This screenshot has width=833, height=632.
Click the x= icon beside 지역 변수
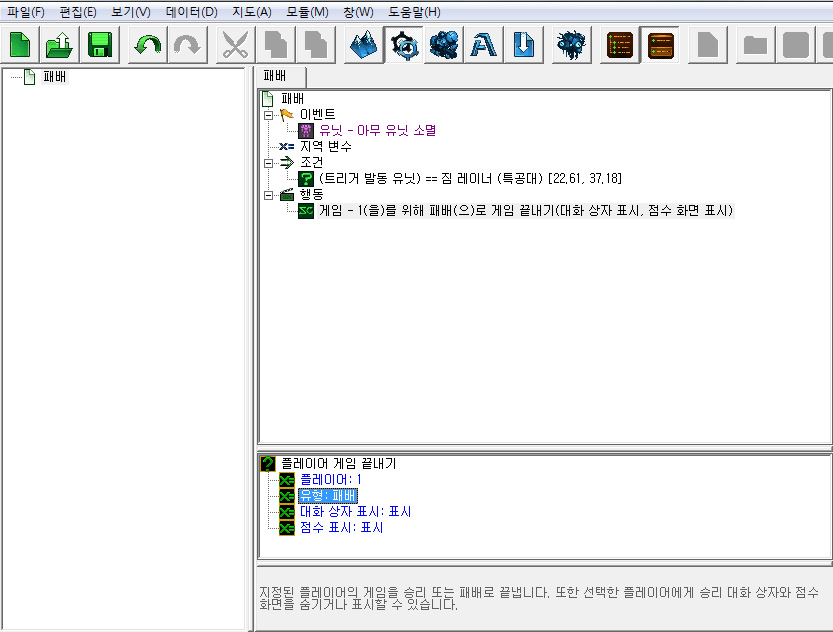click(x=287, y=146)
